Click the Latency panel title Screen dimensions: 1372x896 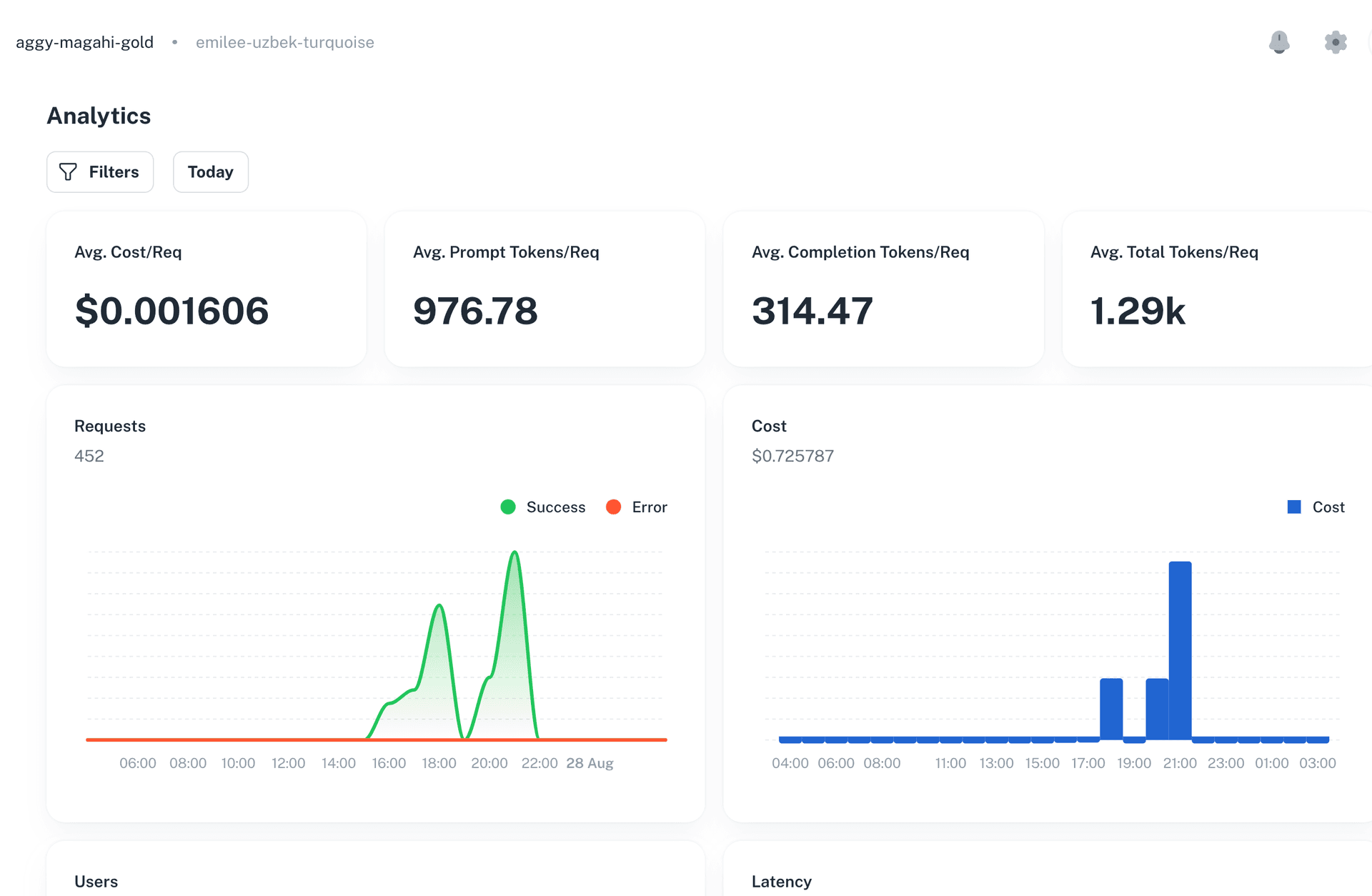(782, 882)
